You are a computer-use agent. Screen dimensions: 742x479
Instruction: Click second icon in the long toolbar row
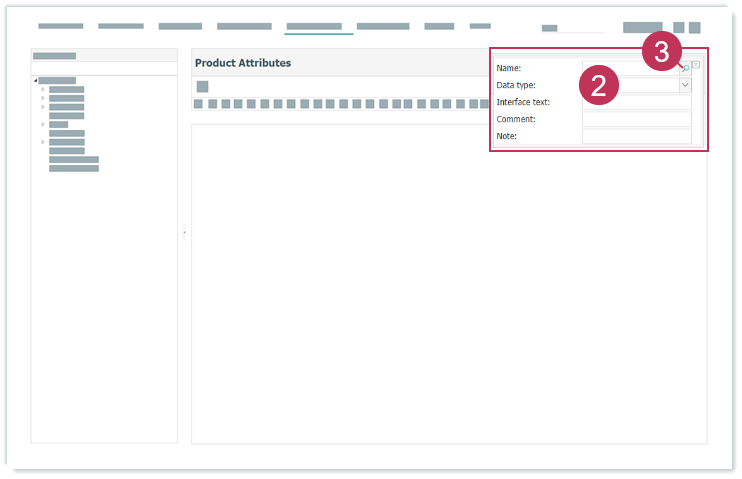(211, 104)
